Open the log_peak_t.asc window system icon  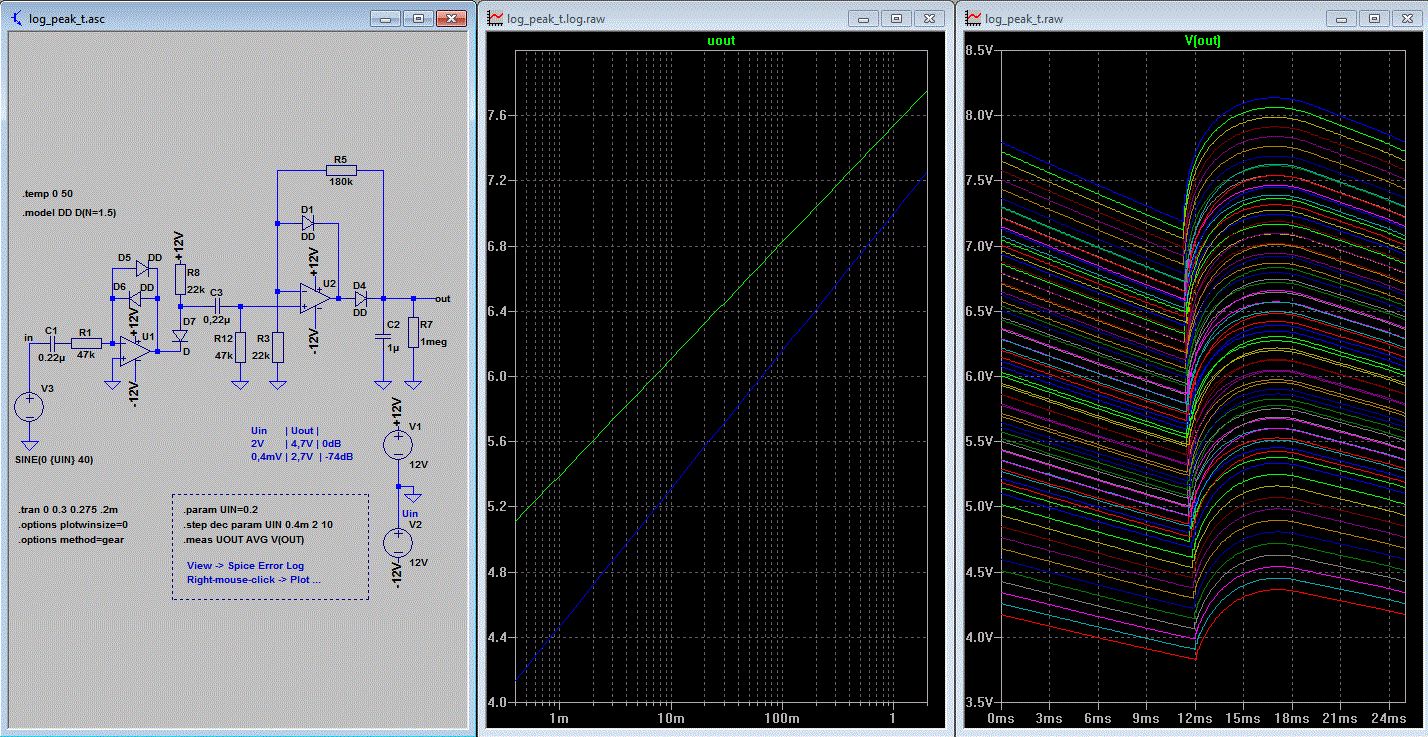coord(16,18)
